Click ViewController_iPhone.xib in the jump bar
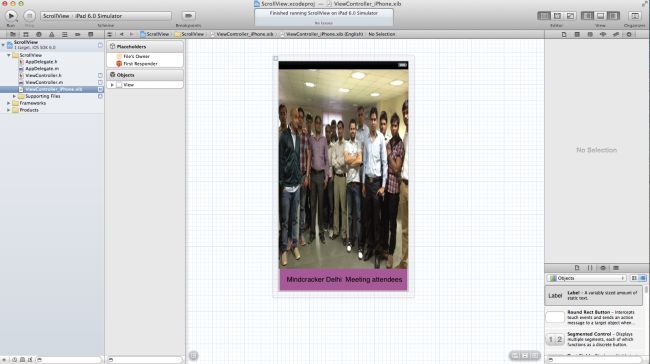Screen dimensions: 650x364 tap(242, 34)
